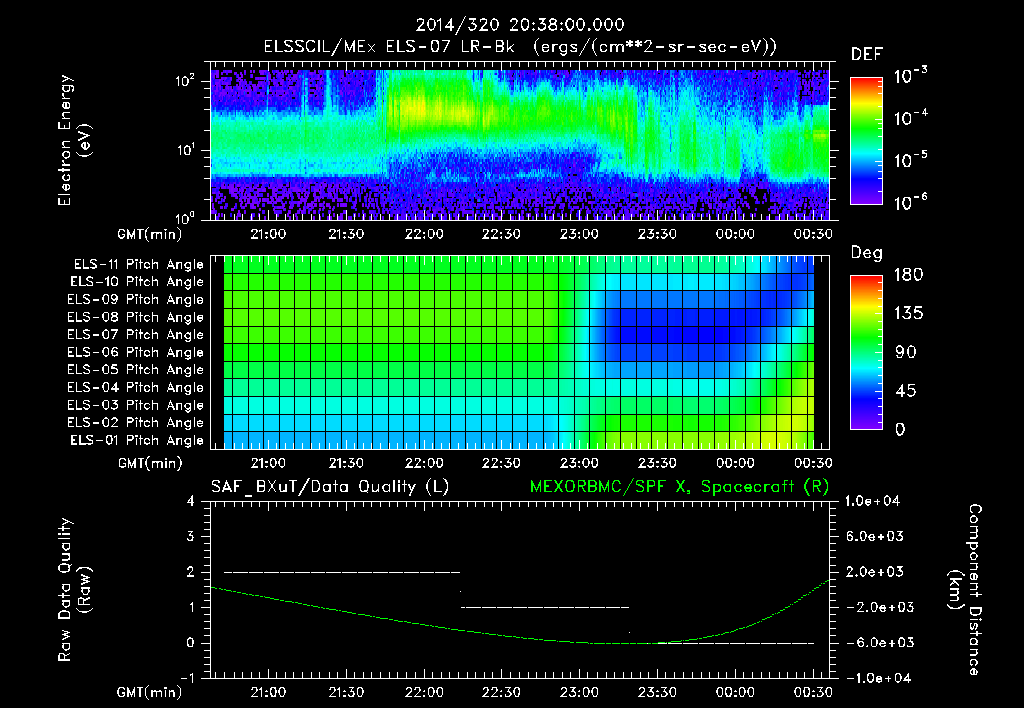Click the 10^0 electron energy tick label
This screenshot has height=708, width=1024.
point(187,217)
